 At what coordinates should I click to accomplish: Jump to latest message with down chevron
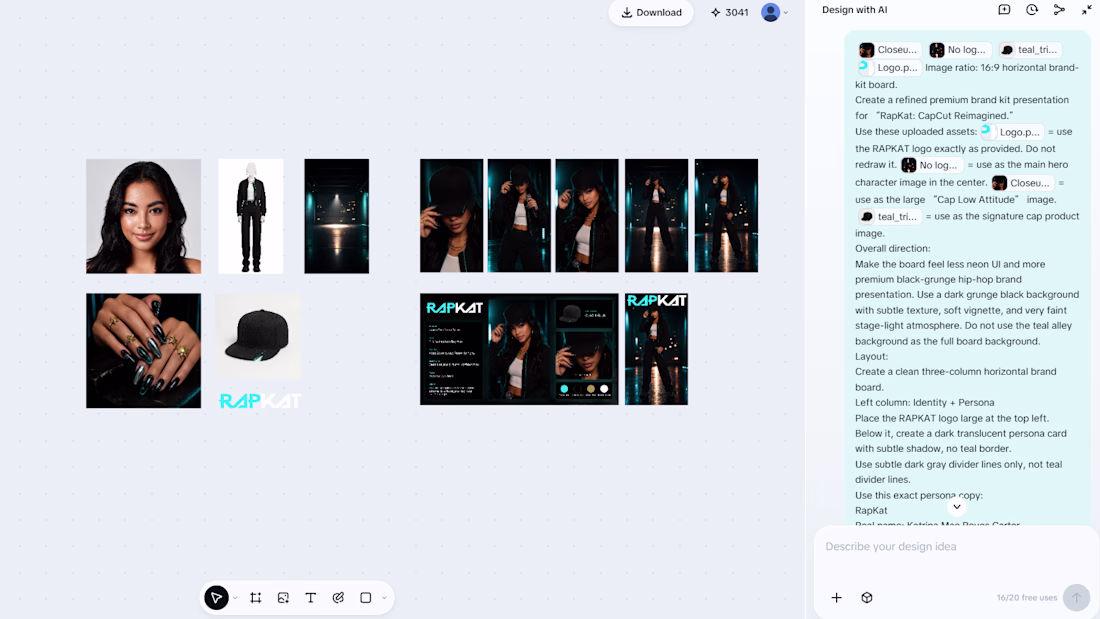pyautogui.click(x=957, y=507)
